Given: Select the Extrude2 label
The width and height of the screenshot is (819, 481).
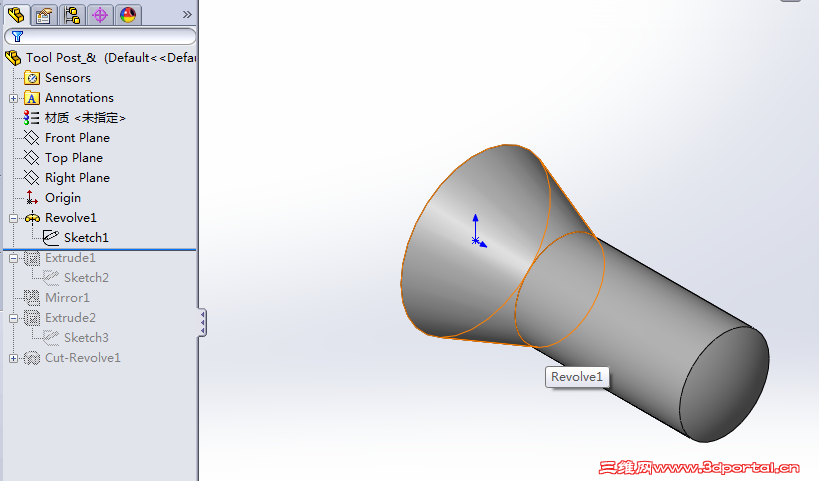Looking at the screenshot, I should tap(70, 318).
